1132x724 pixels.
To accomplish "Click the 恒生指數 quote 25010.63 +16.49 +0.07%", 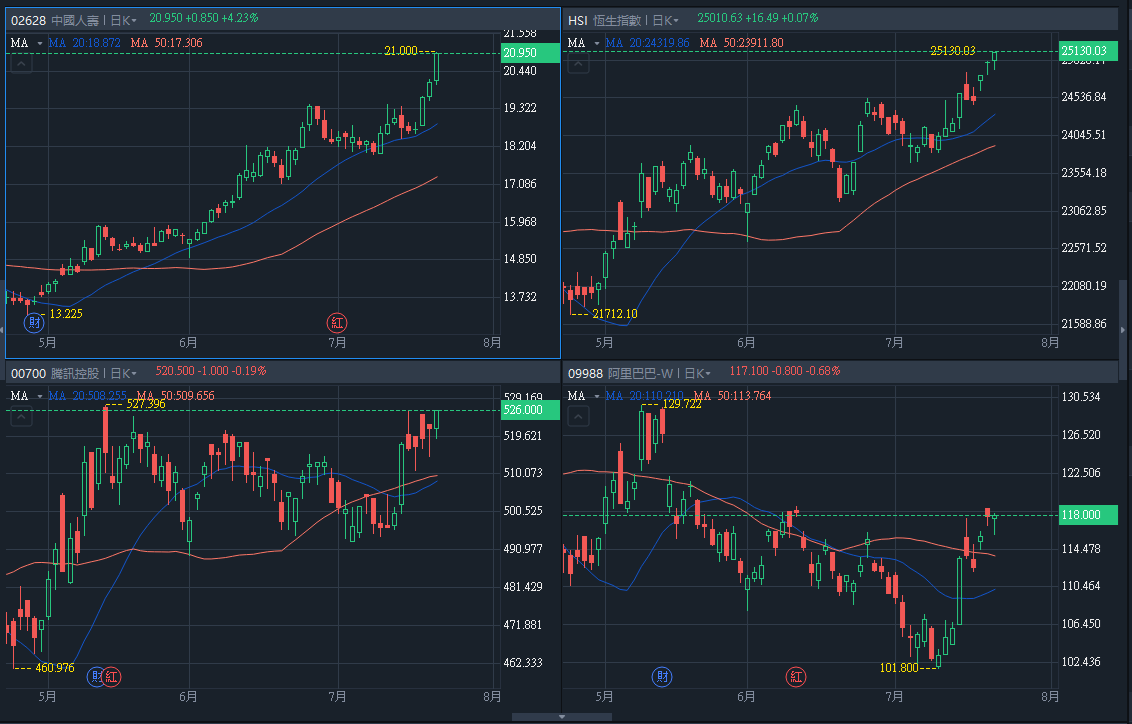I will point(758,18).
